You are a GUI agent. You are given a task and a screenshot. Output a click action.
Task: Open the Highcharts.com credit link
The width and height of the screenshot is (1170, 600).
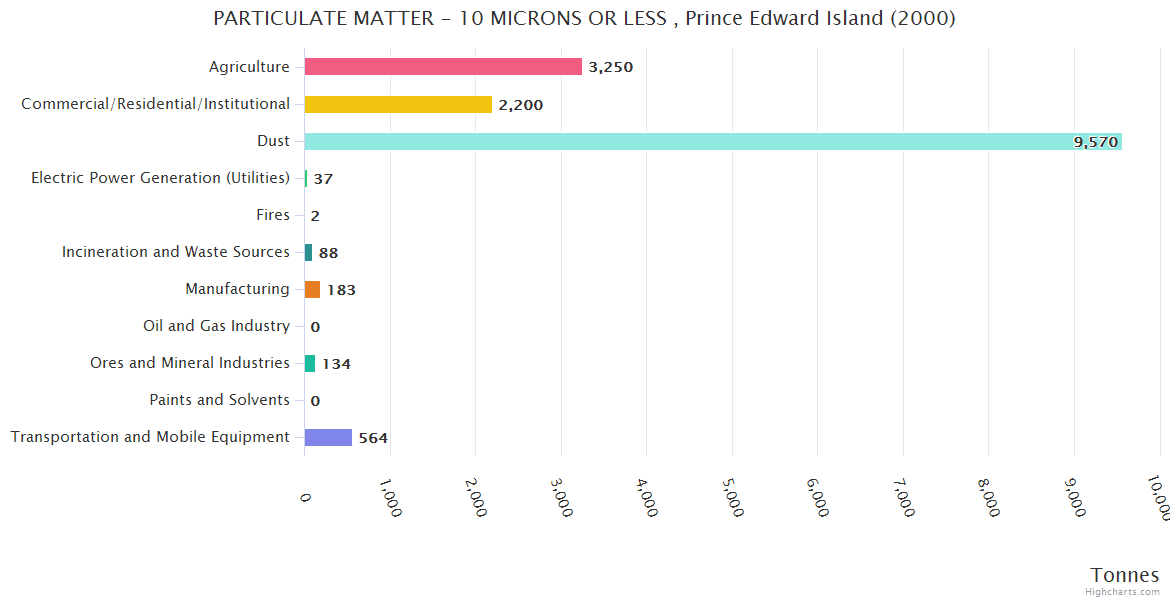1122,592
